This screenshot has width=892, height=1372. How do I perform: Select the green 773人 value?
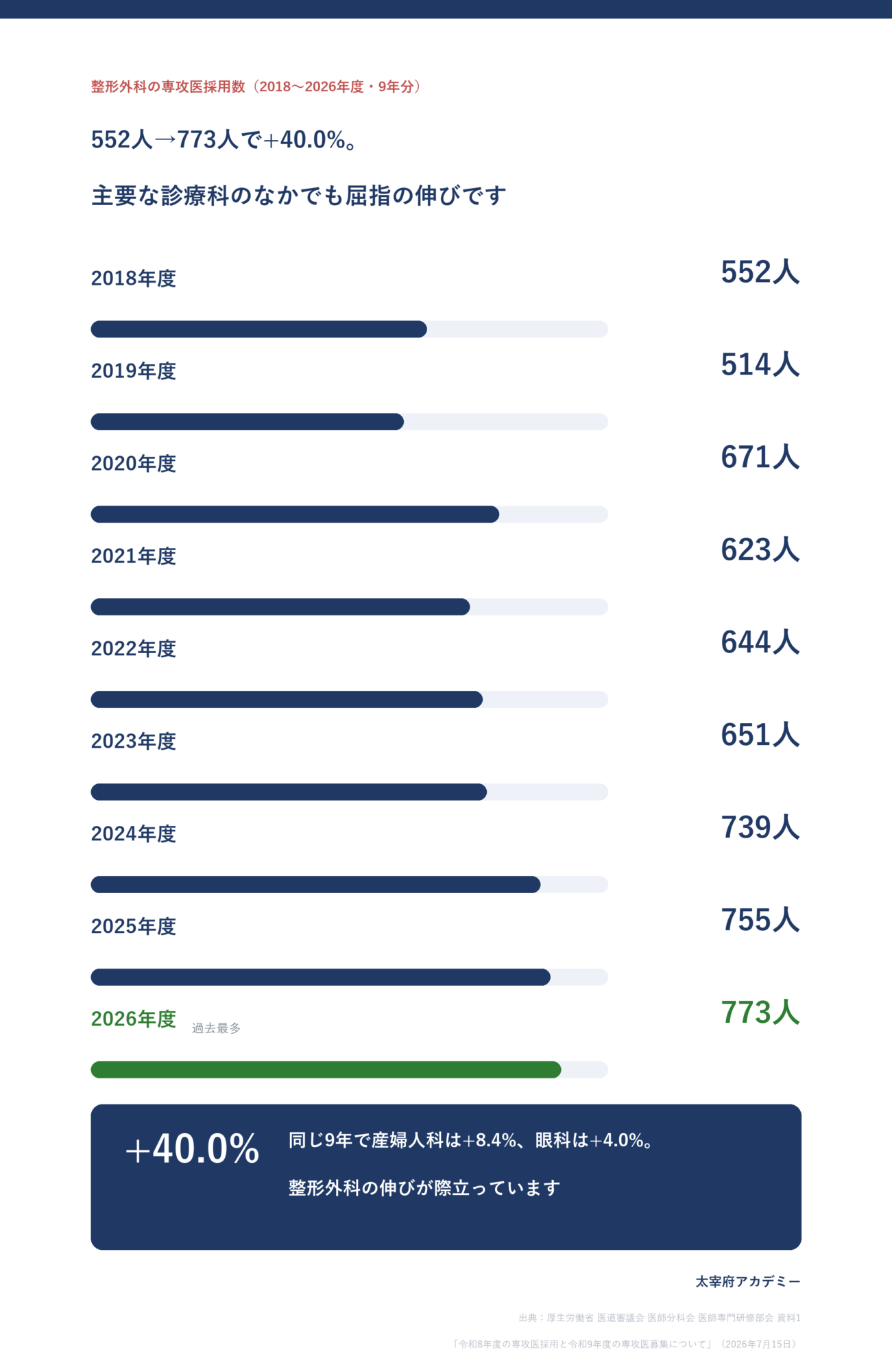(760, 1013)
